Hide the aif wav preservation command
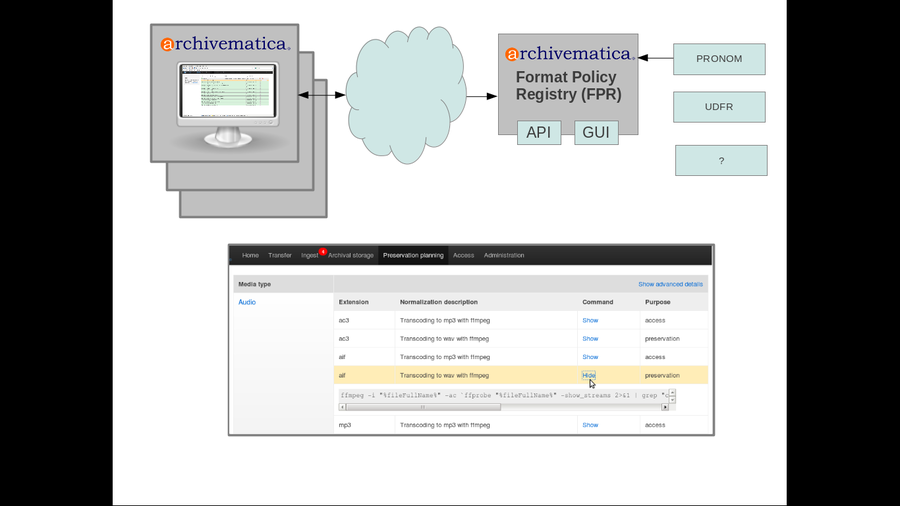This screenshot has height=506, width=900. click(589, 375)
